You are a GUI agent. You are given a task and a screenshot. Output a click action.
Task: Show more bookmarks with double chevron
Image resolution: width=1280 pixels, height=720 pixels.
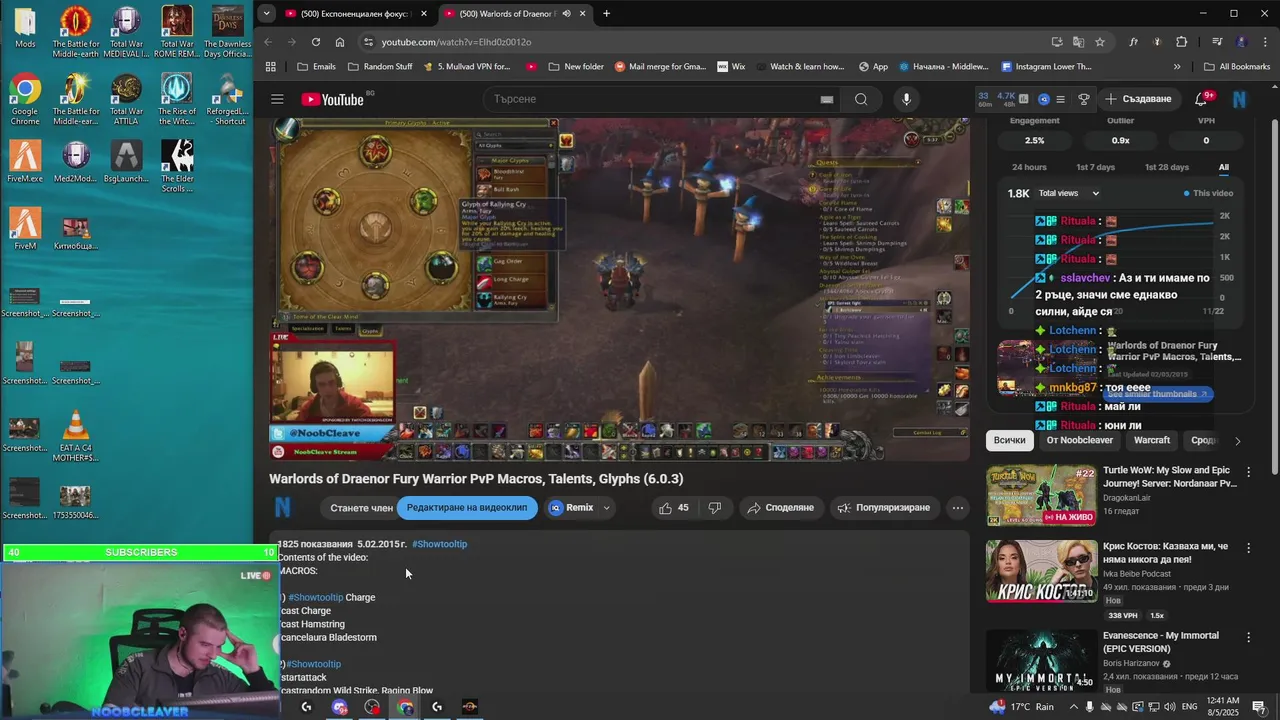point(1177,67)
